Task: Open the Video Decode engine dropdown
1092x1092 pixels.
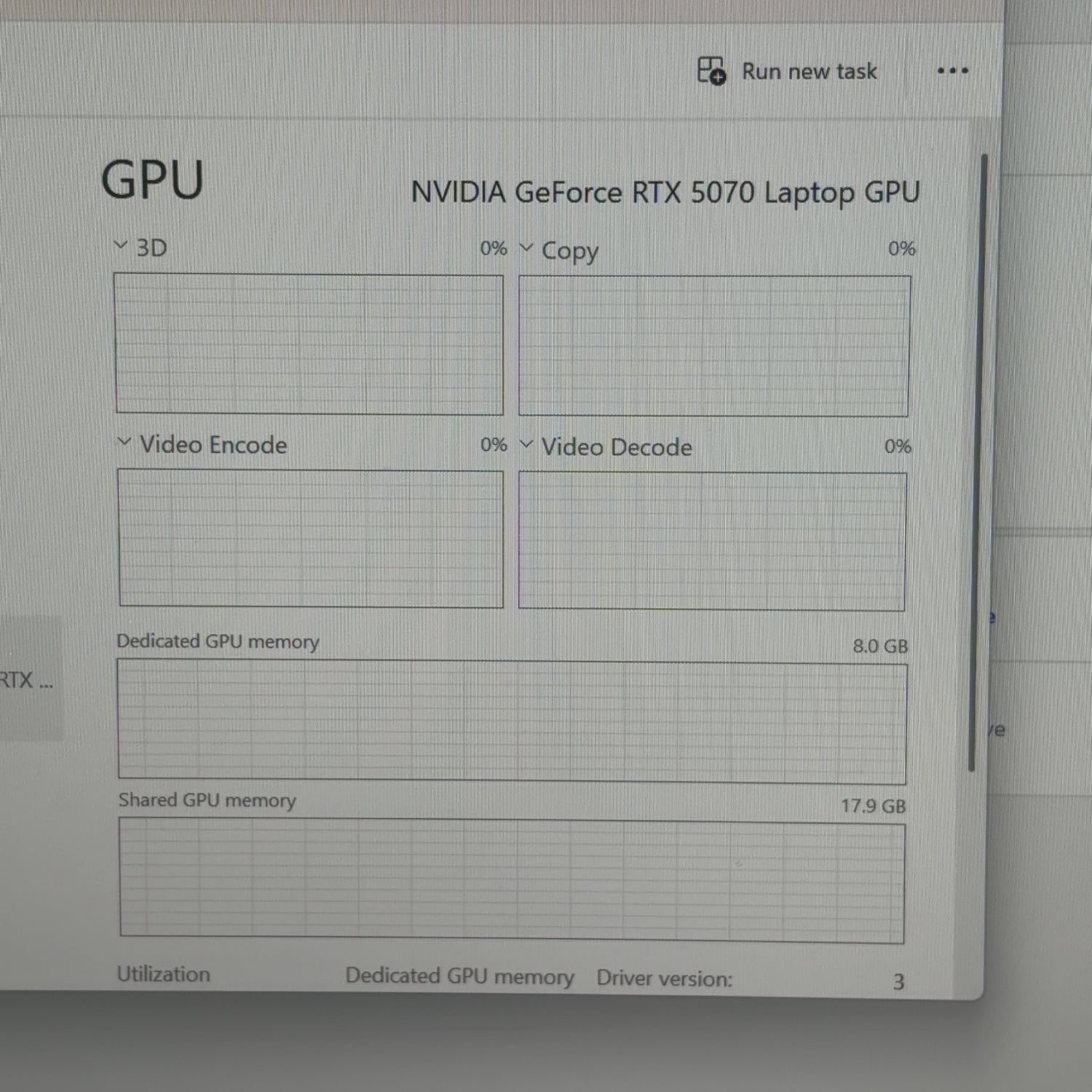Action: click(526, 444)
